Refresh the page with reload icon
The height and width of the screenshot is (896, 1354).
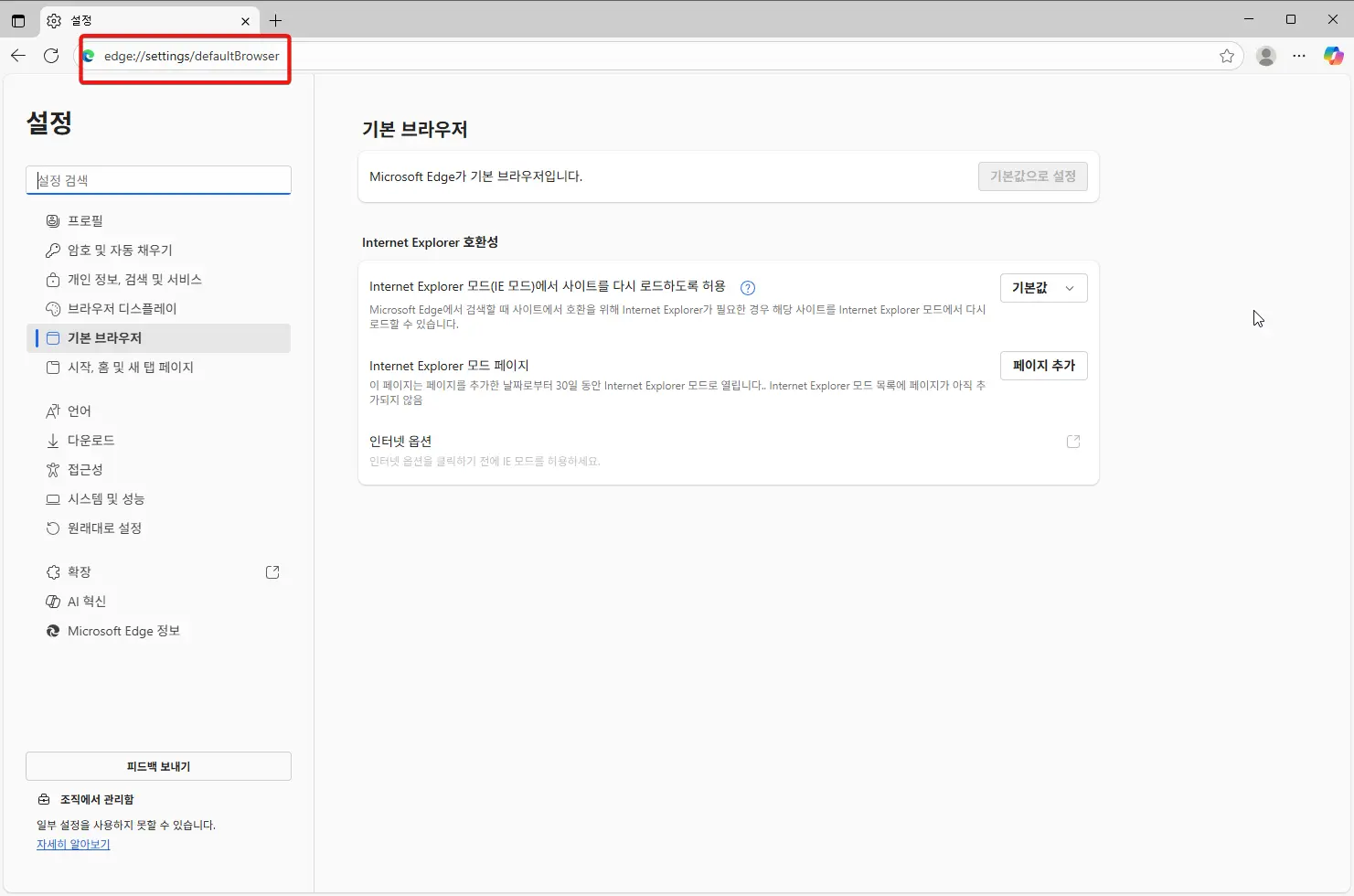(51, 56)
